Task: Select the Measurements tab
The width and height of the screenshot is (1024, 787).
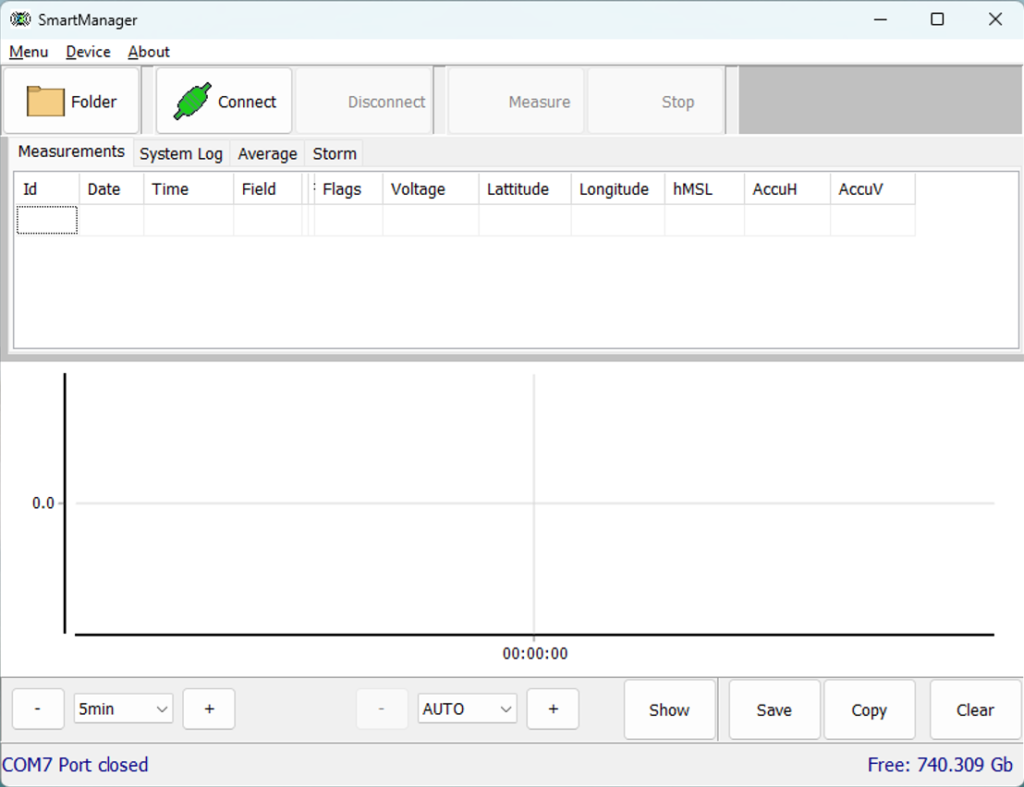Action: [72, 152]
